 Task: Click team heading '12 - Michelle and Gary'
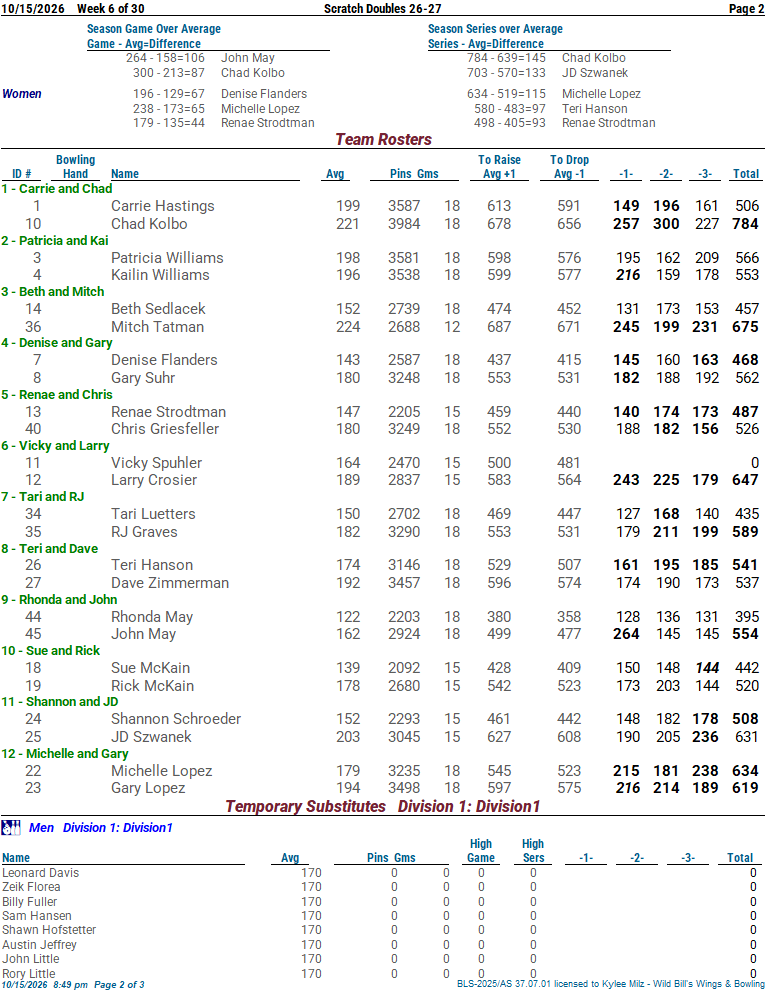[65, 753]
